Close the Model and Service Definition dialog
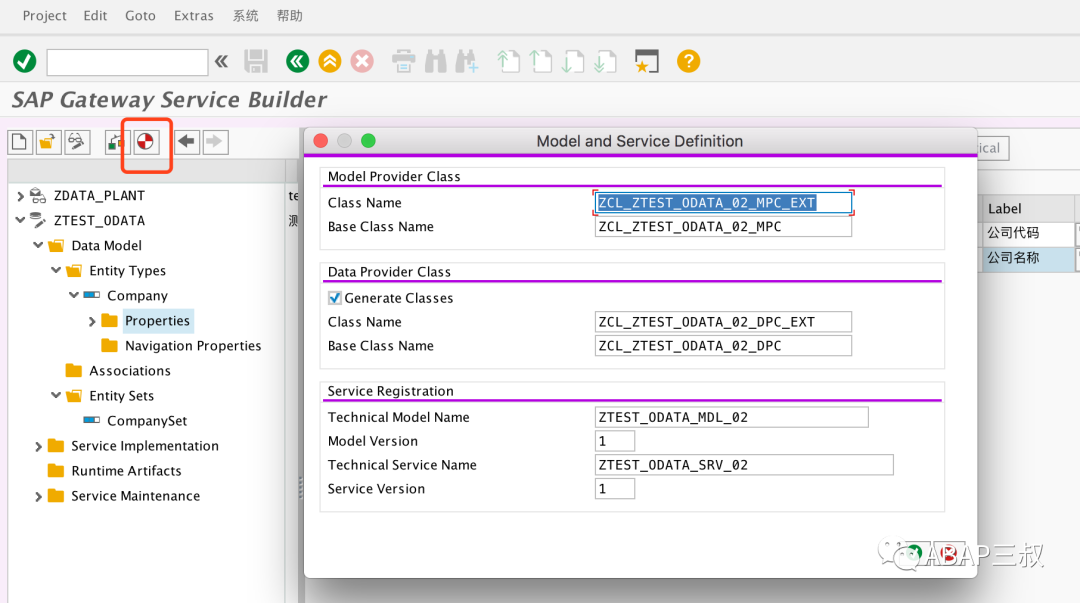Image resolution: width=1080 pixels, height=603 pixels. (320, 141)
